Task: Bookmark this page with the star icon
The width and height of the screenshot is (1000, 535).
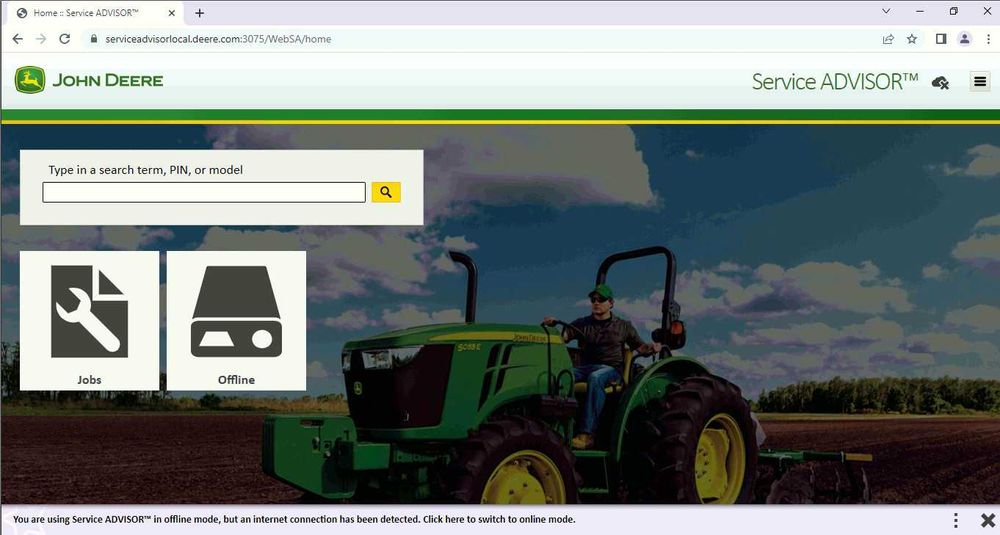Action: [912, 39]
